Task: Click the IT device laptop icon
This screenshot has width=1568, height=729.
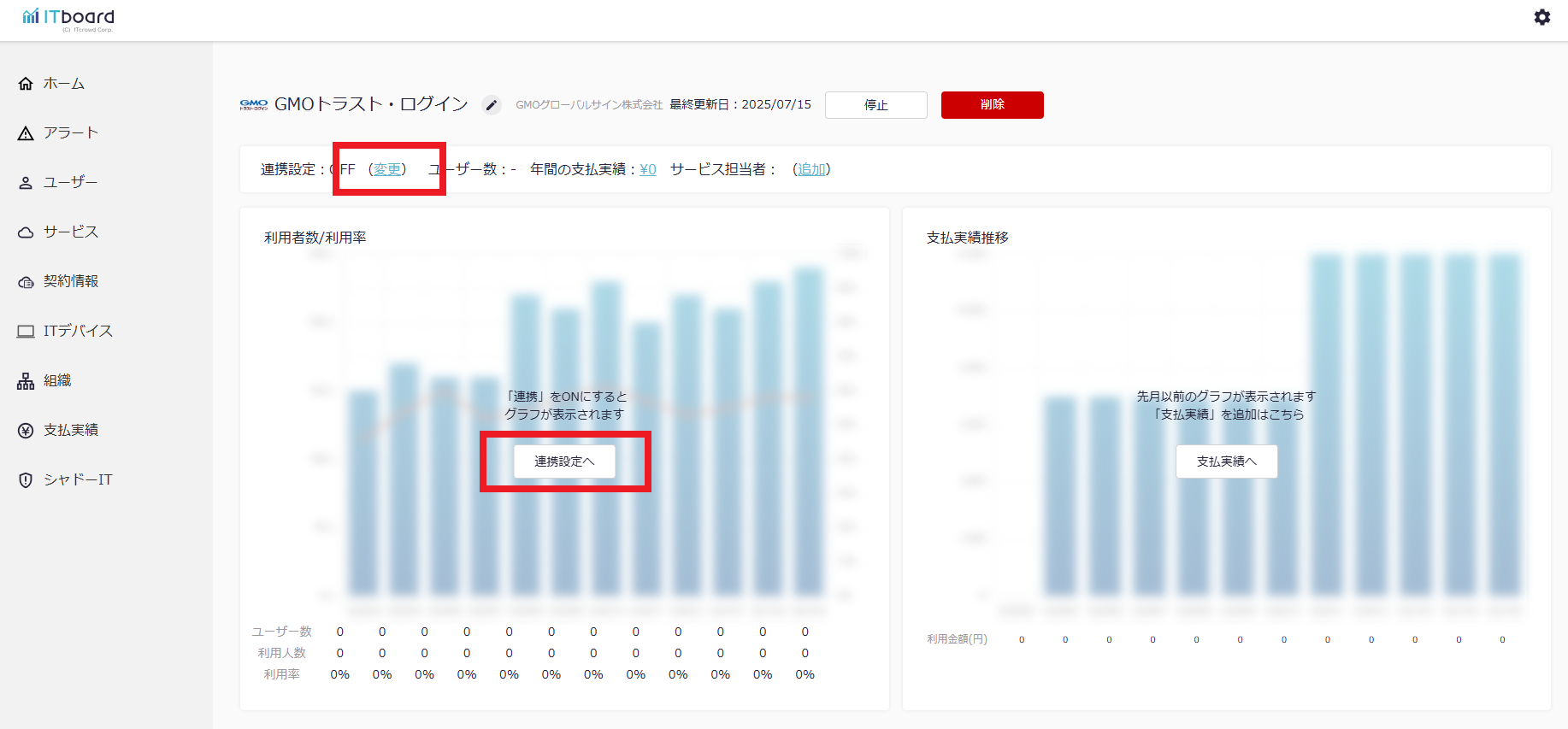Action: [26, 332]
